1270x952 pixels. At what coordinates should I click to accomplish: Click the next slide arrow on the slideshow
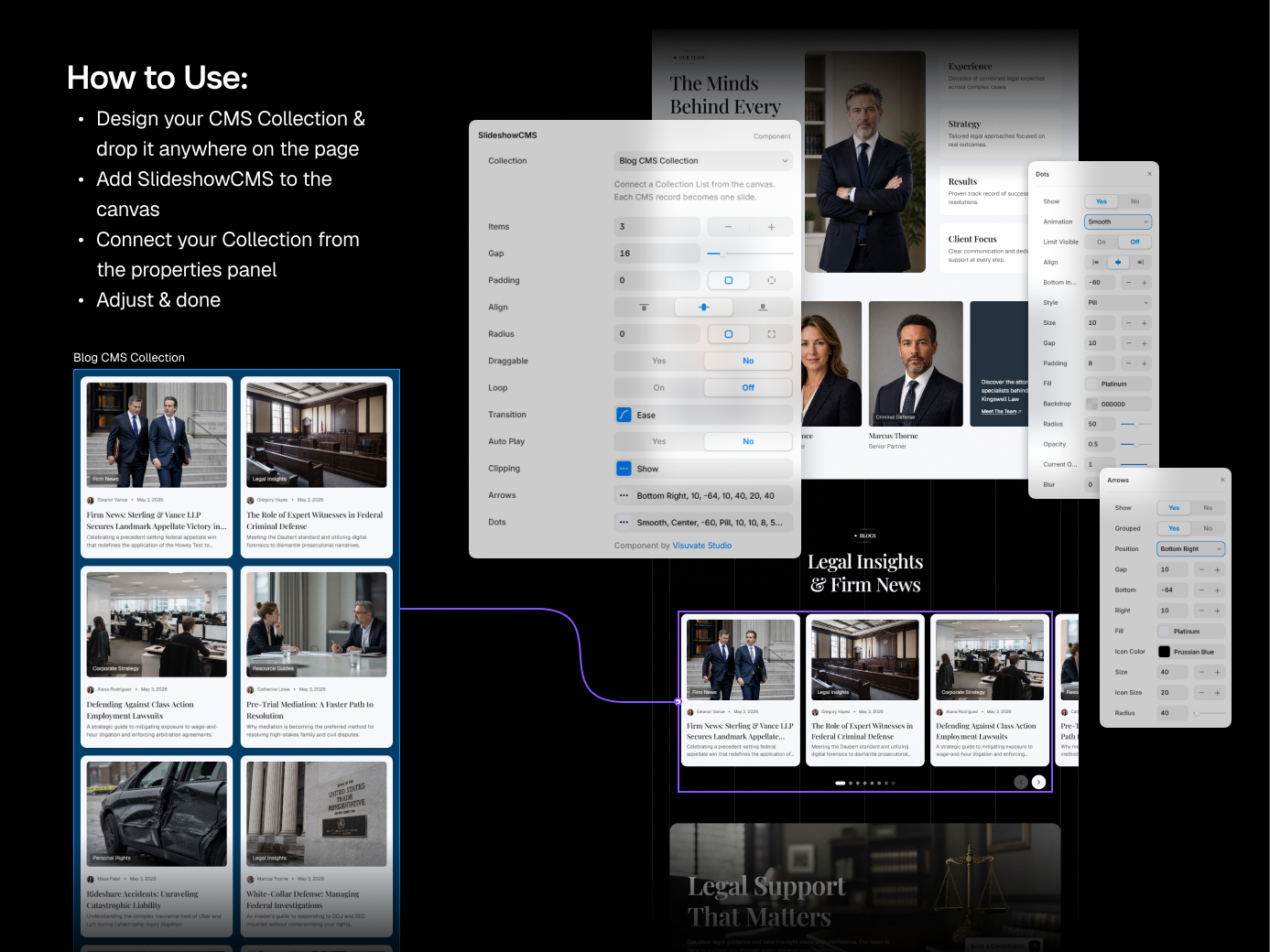pyautogui.click(x=1038, y=782)
